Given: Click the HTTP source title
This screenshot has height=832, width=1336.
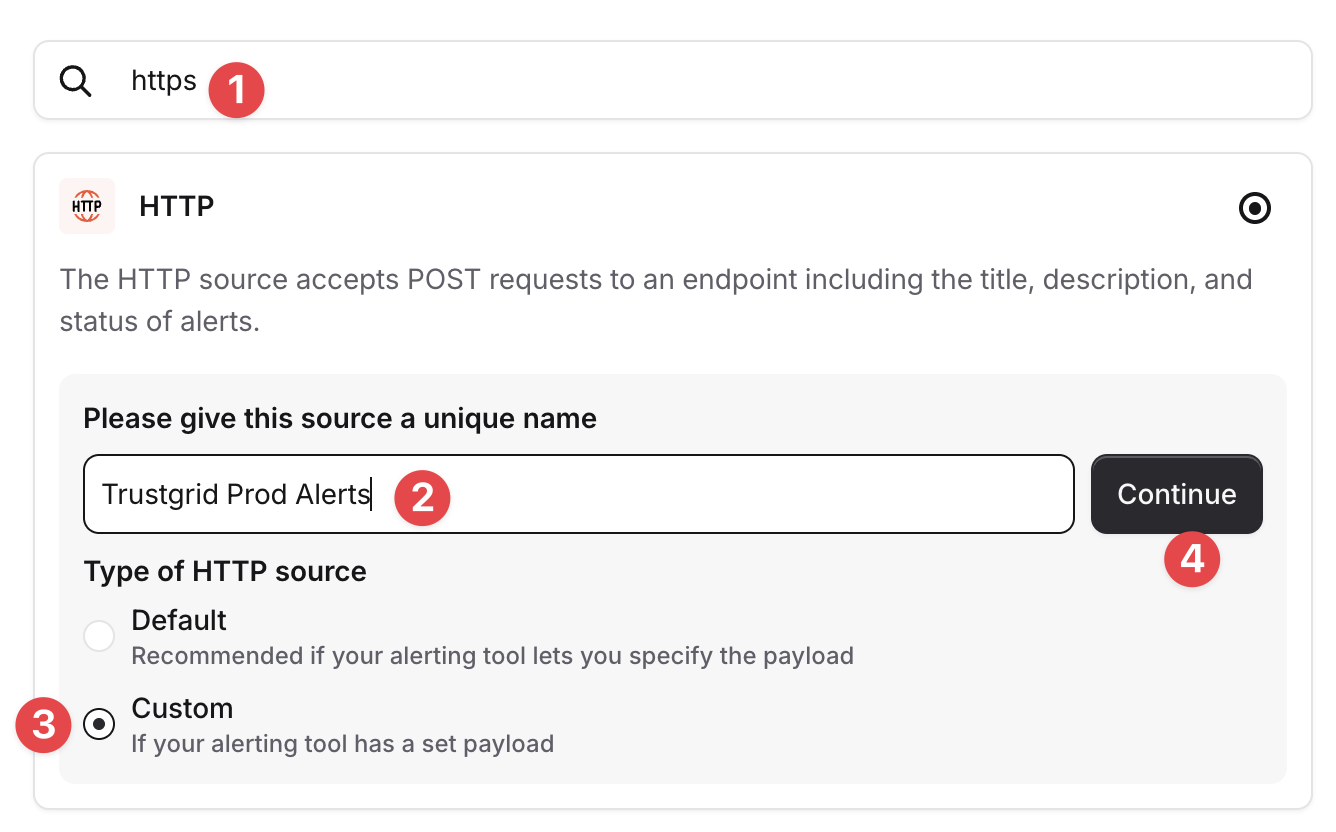Looking at the screenshot, I should pos(177,207).
